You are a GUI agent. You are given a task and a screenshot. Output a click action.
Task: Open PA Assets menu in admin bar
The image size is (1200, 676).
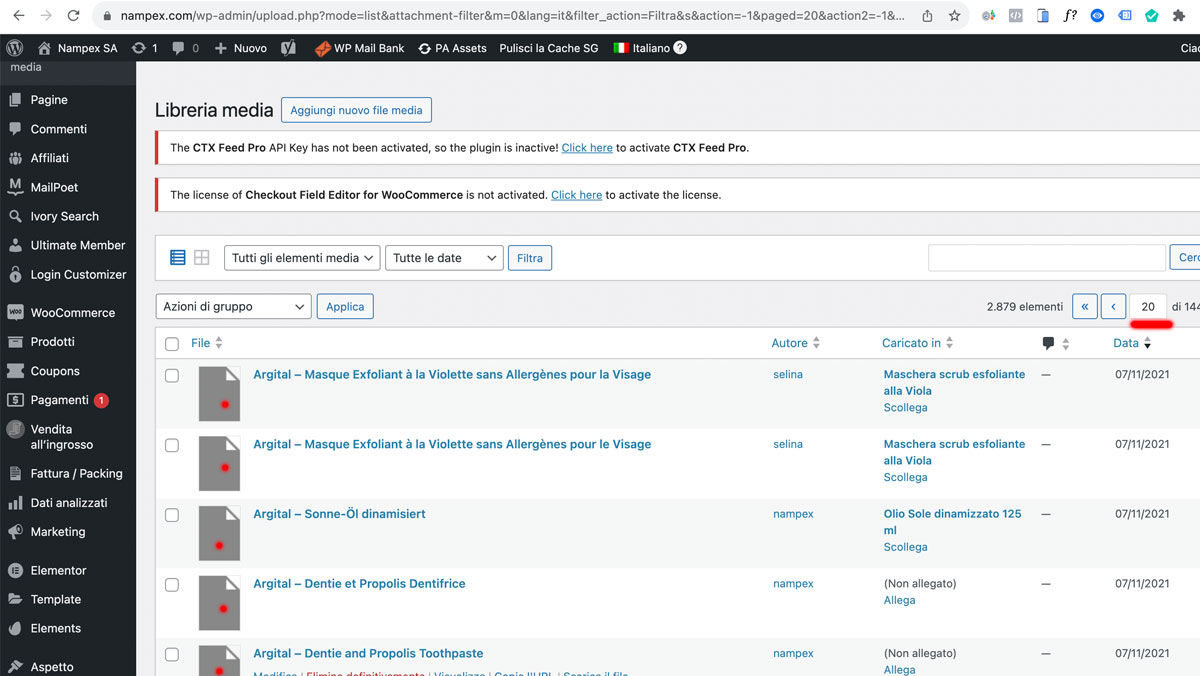(x=453, y=48)
